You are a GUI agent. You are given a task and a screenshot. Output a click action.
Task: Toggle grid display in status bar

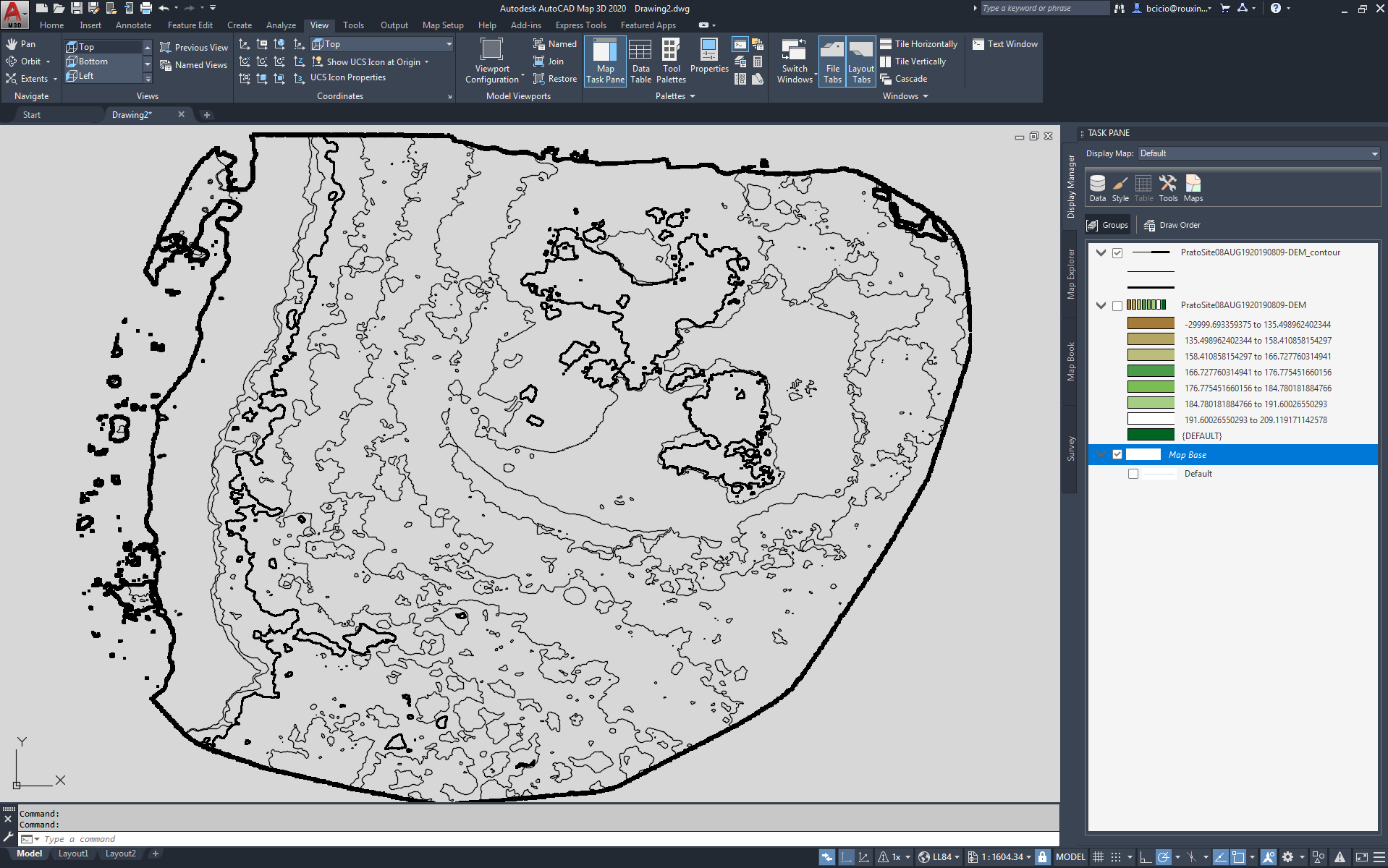click(1099, 856)
